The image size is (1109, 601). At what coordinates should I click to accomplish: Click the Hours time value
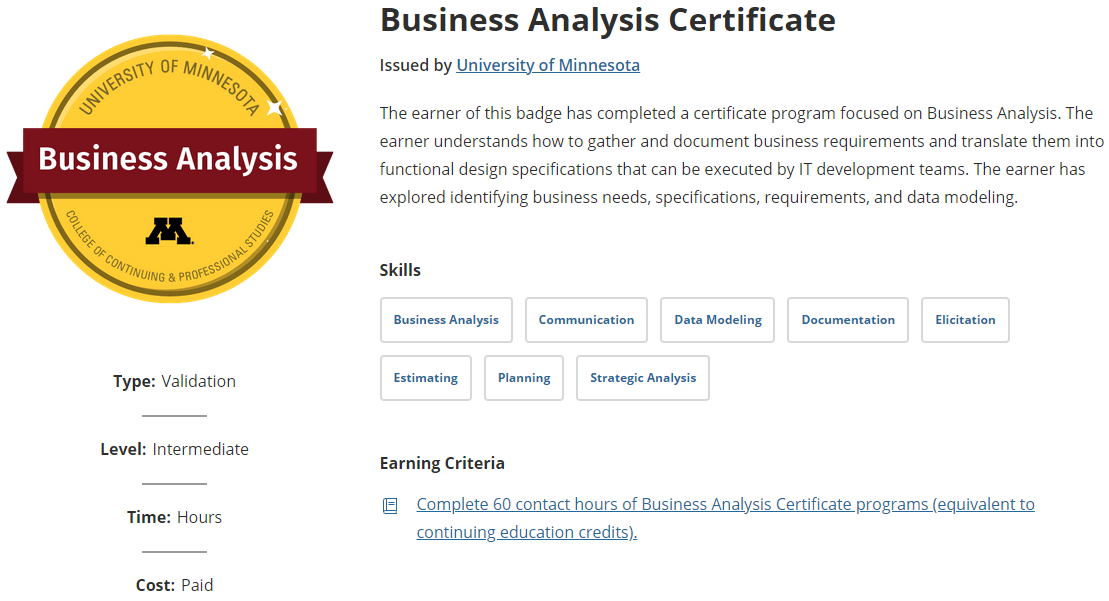(x=199, y=517)
